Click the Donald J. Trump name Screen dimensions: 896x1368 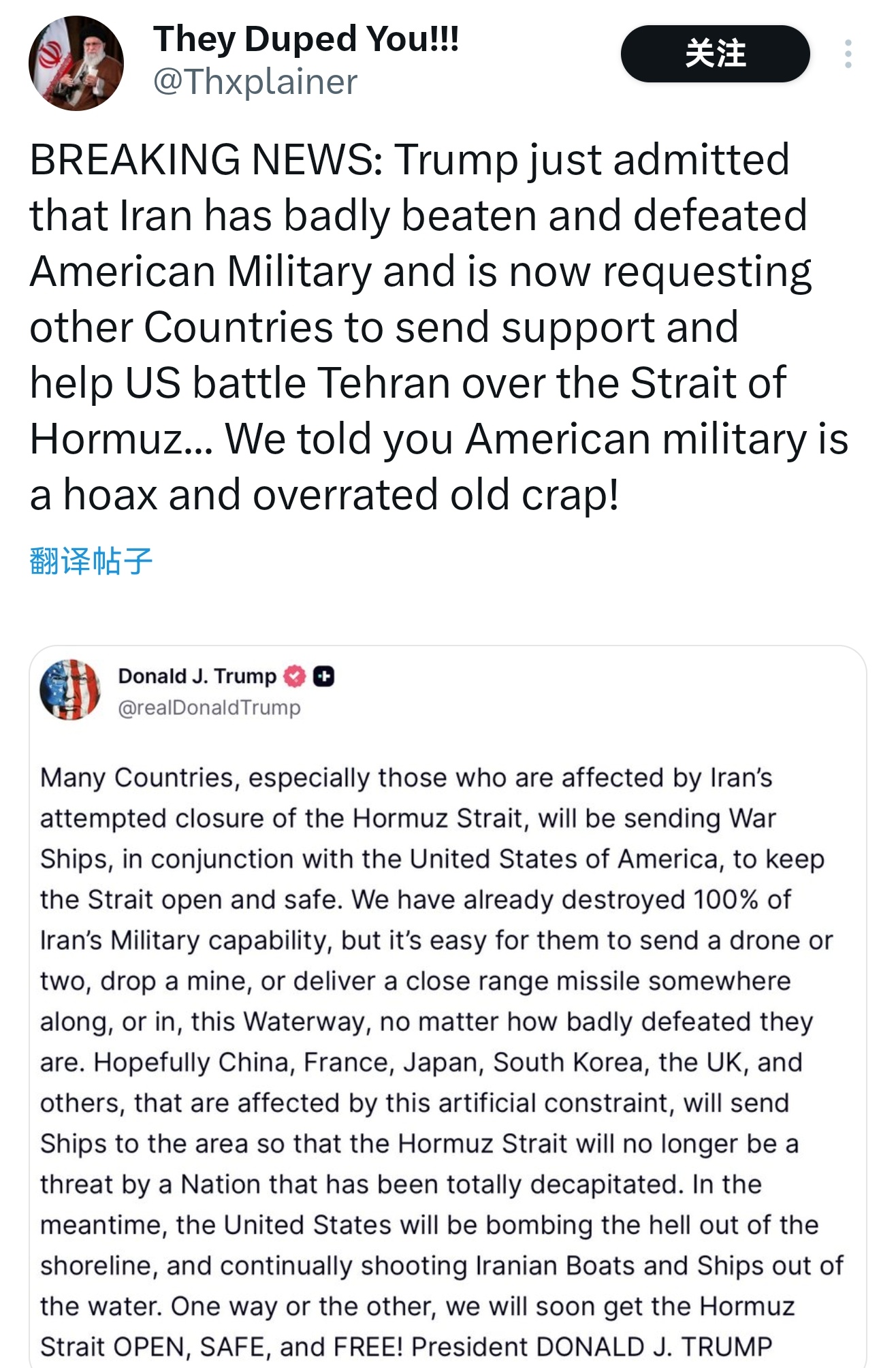(197, 676)
